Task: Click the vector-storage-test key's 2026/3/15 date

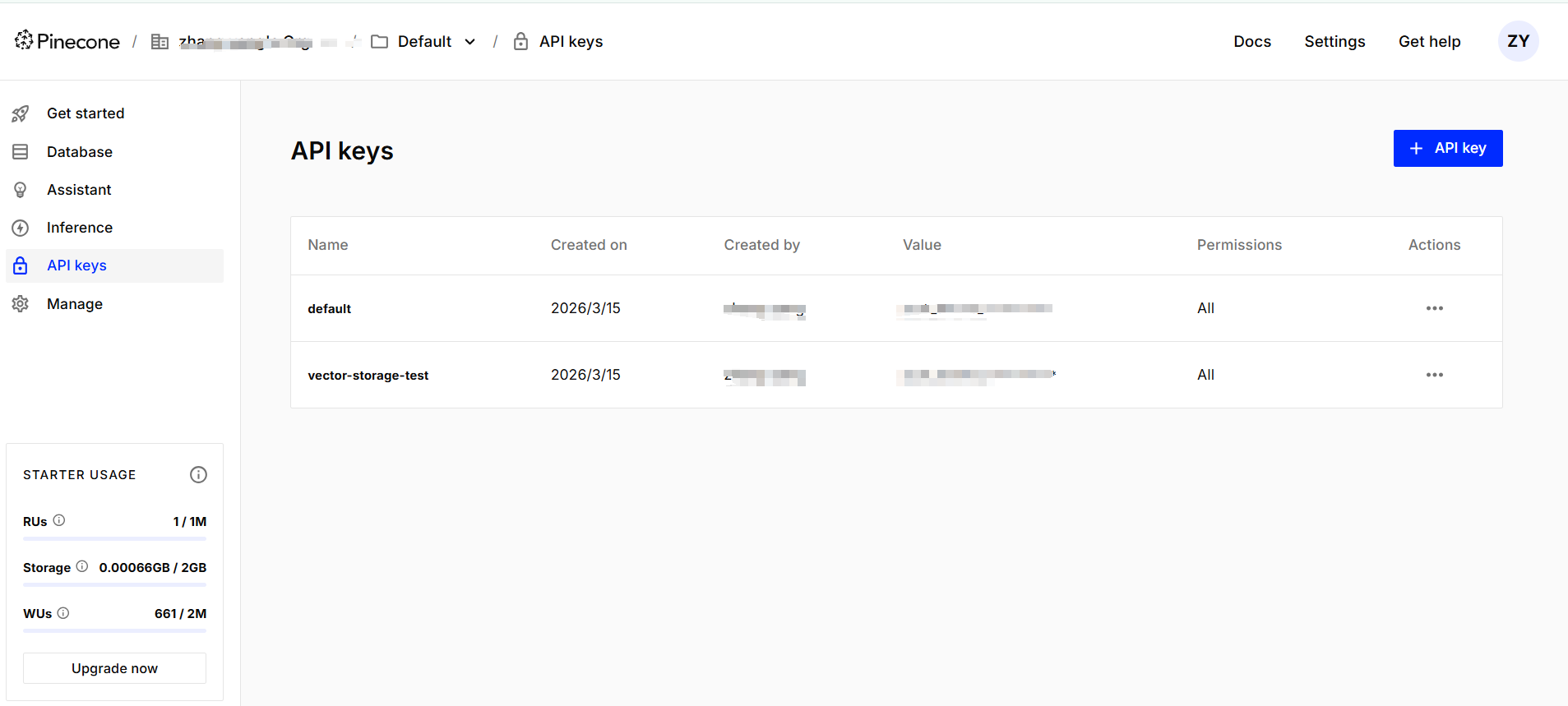Action: (585, 375)
